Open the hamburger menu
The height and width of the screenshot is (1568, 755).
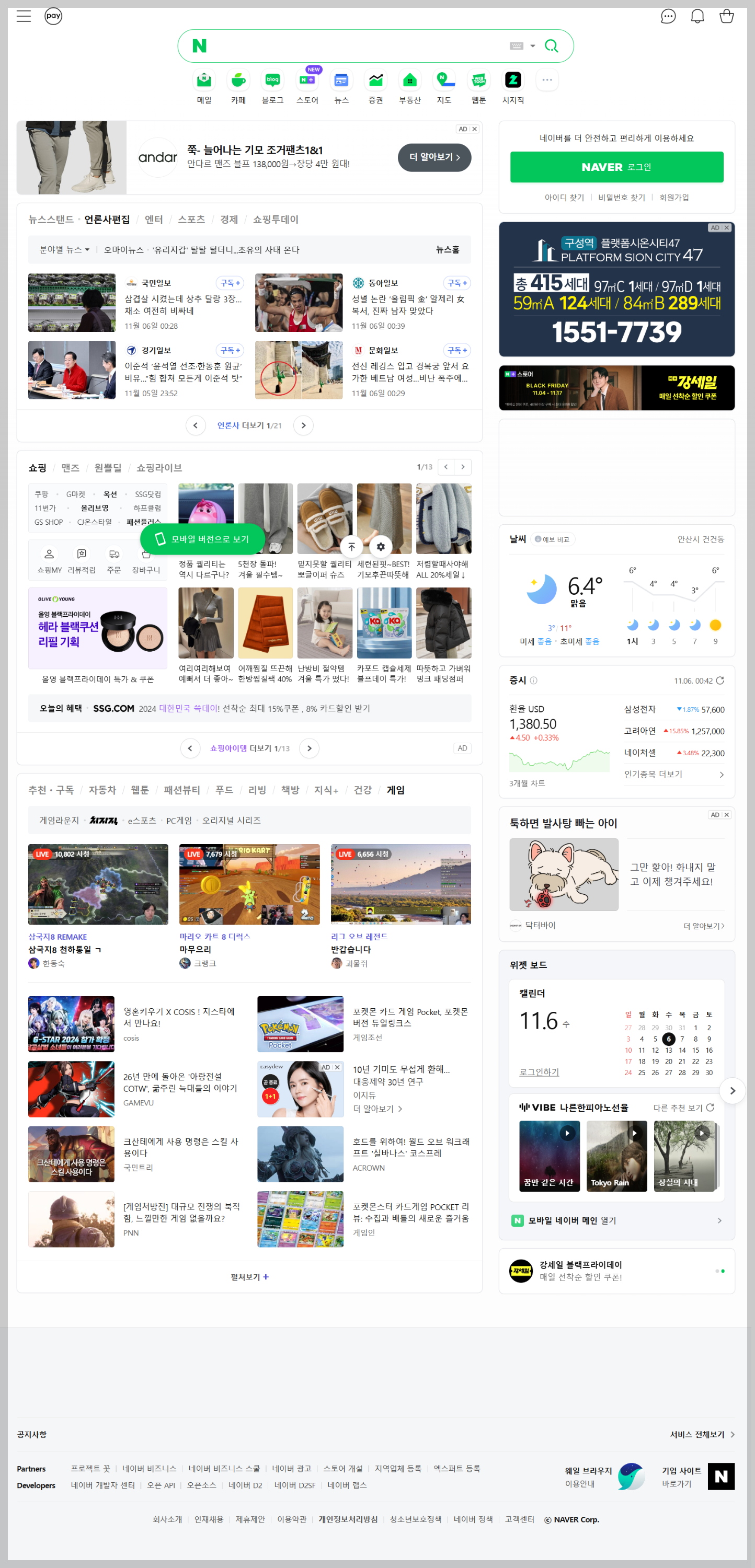[24, 16]
